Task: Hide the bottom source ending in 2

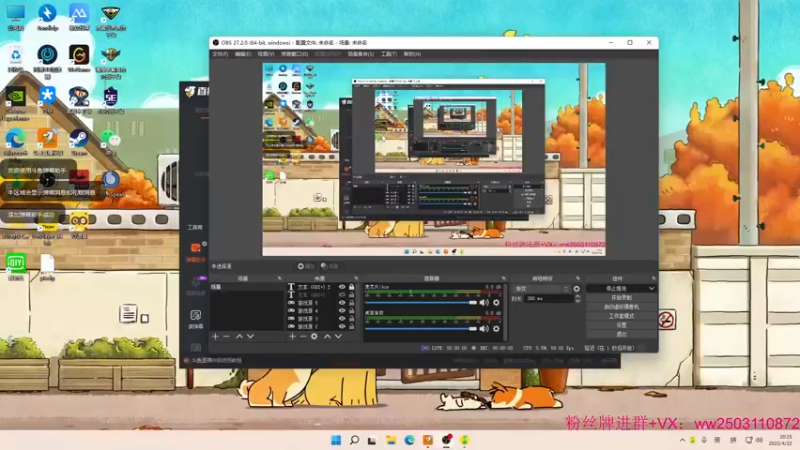Action: coord(342,326)
